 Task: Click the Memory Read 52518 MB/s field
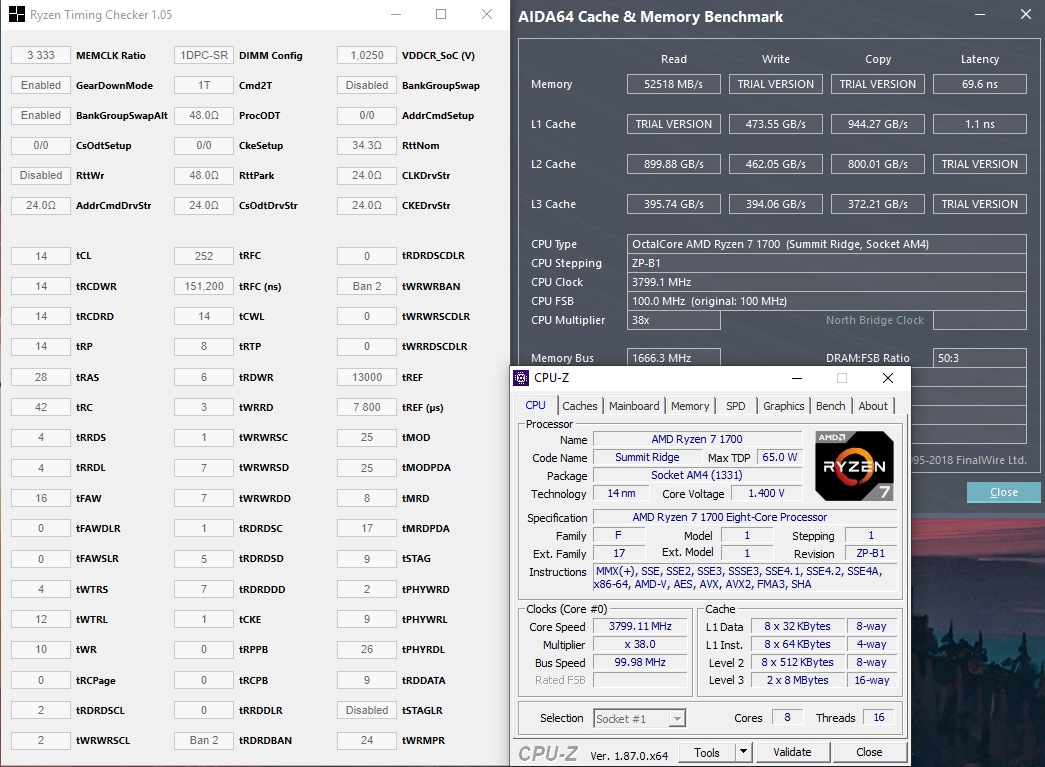[673, 84]
